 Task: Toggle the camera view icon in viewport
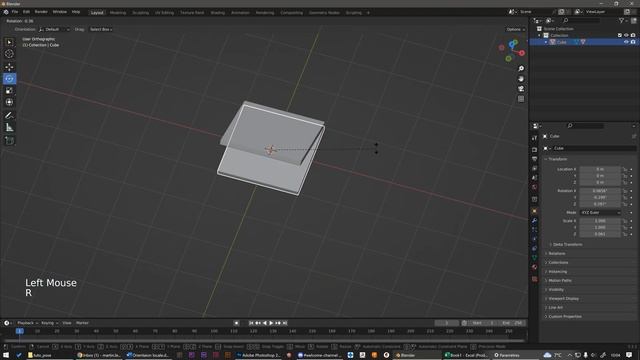coord(521,89)
